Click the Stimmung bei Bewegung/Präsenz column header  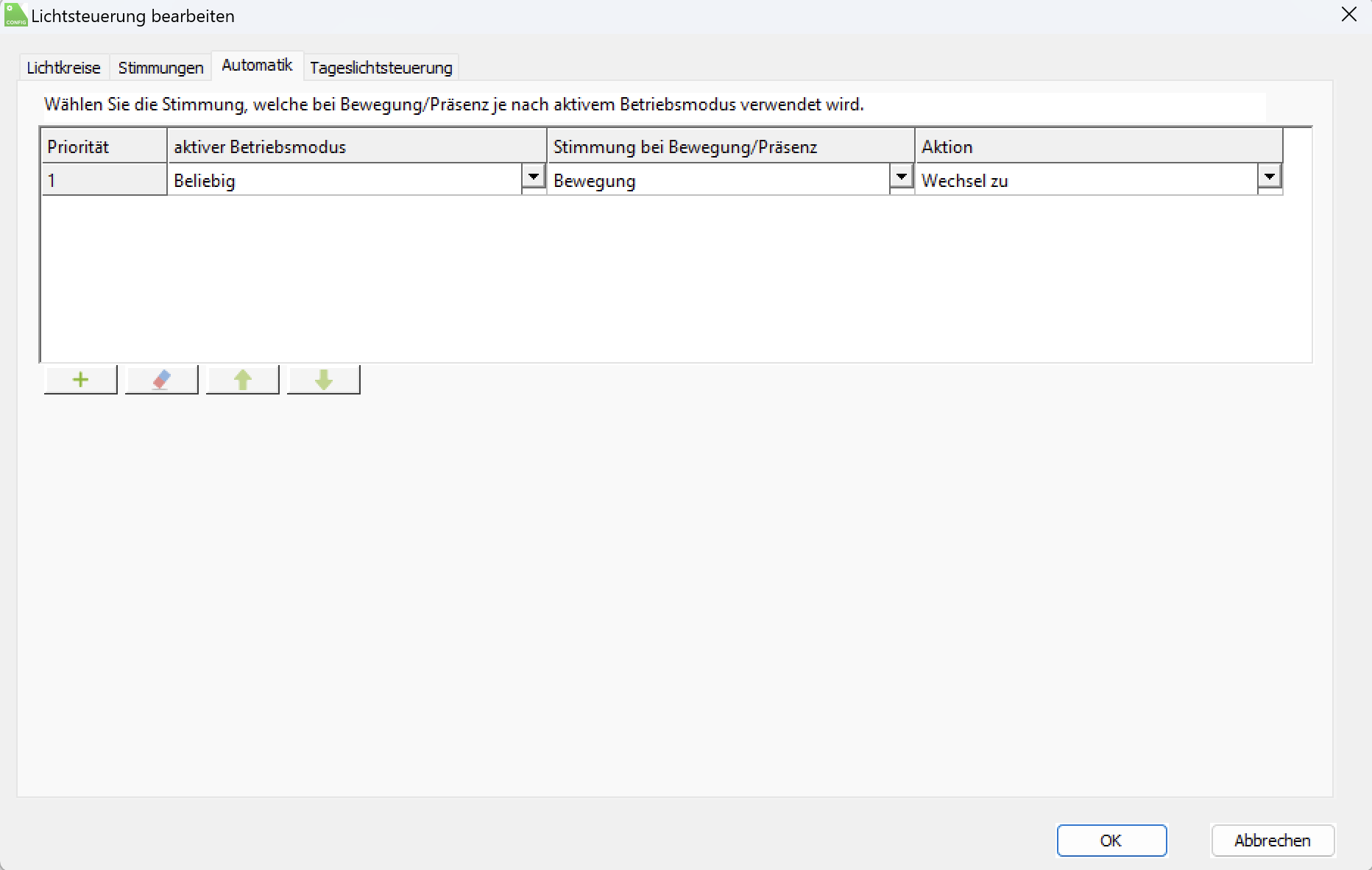coord(731,146)
